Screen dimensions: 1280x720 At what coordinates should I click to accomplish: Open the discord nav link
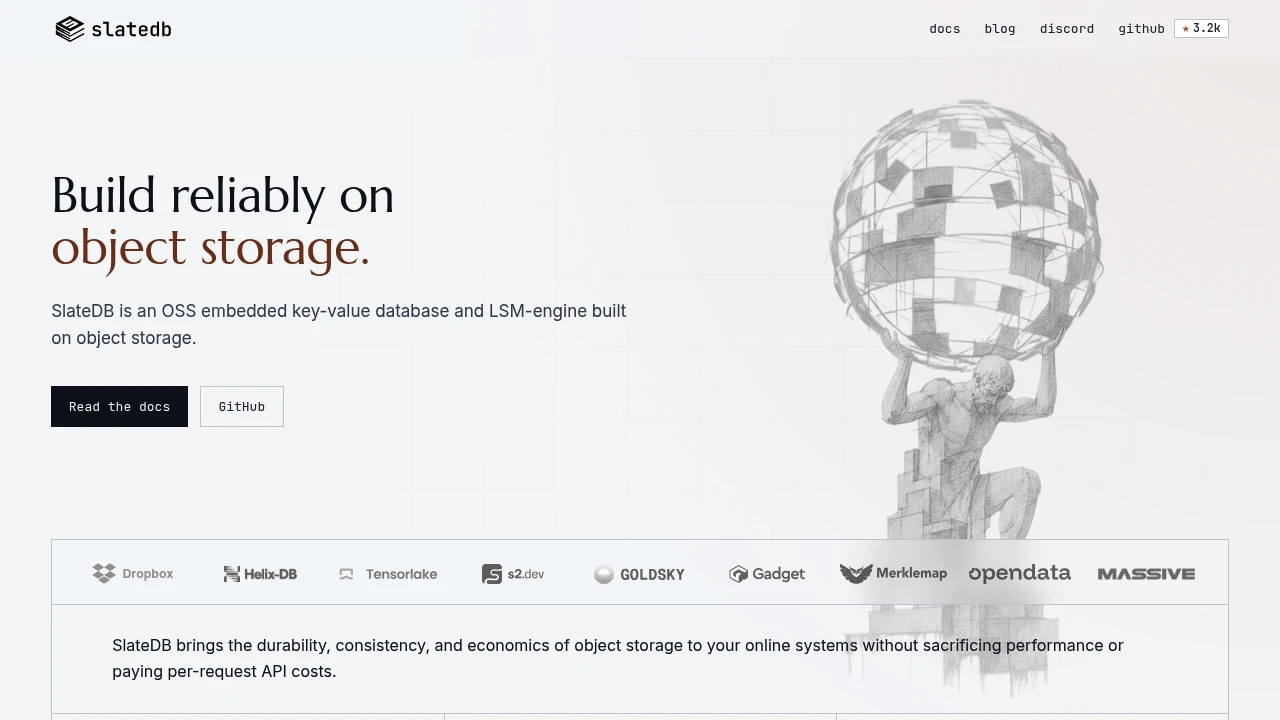1067,29
